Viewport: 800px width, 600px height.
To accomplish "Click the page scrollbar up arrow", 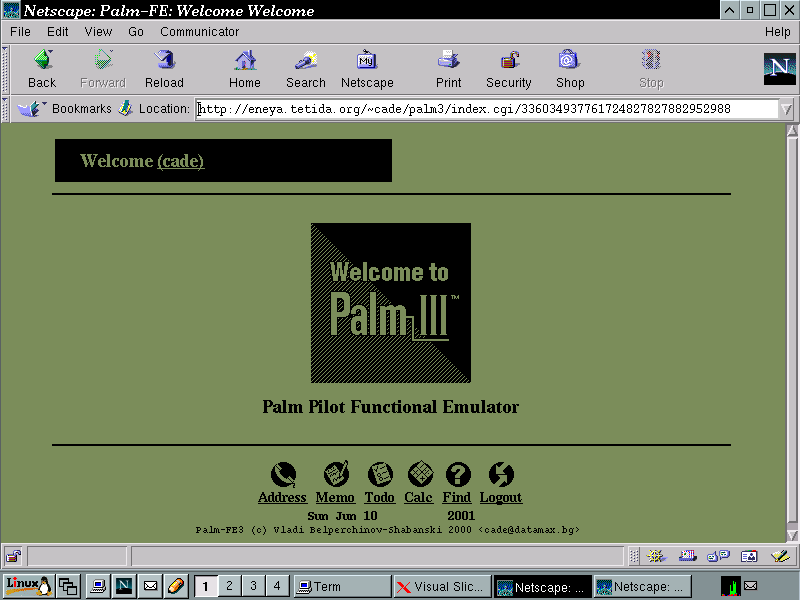I will pos(792,131).
